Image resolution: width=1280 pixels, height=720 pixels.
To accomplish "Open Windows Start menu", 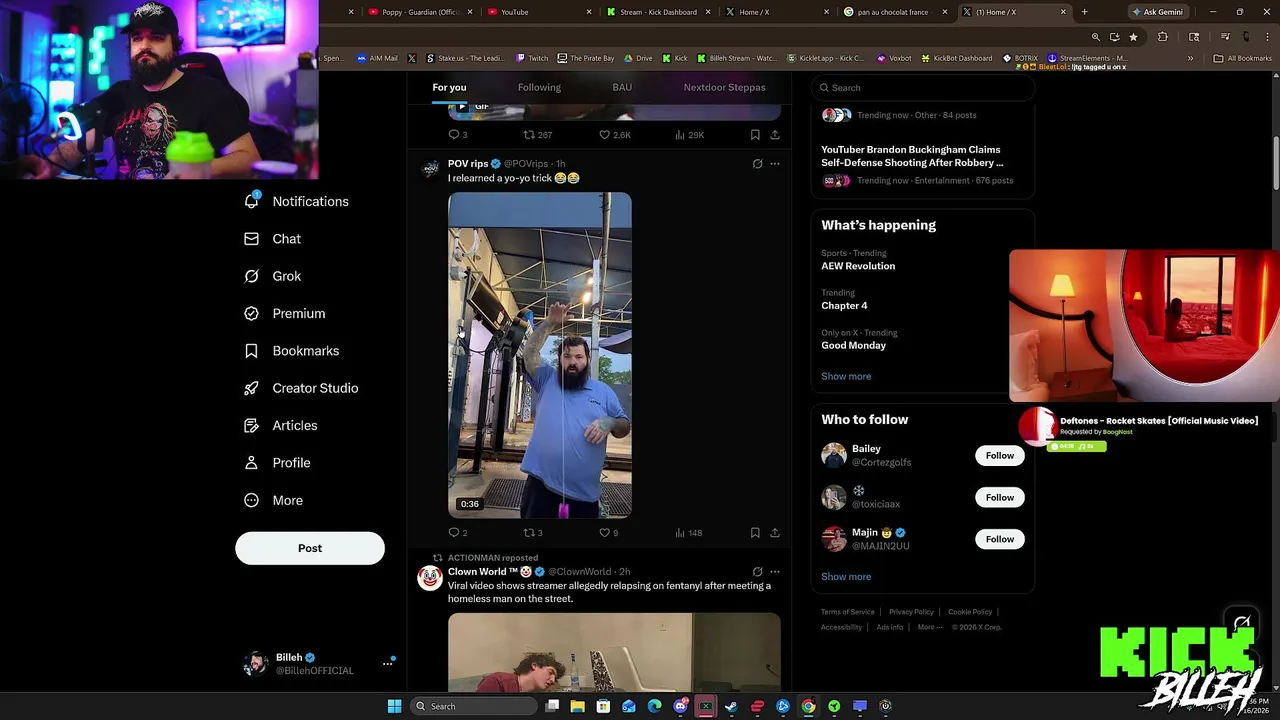I will click(394, 706).
